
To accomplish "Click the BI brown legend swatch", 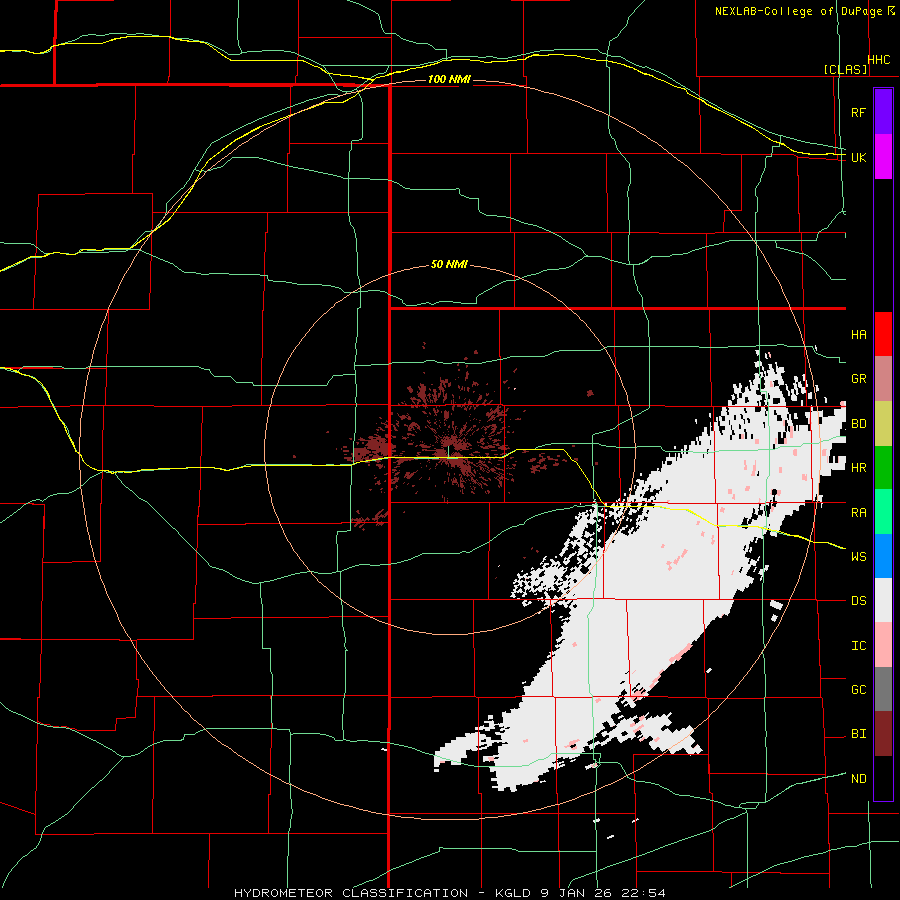I will point(883,734).
